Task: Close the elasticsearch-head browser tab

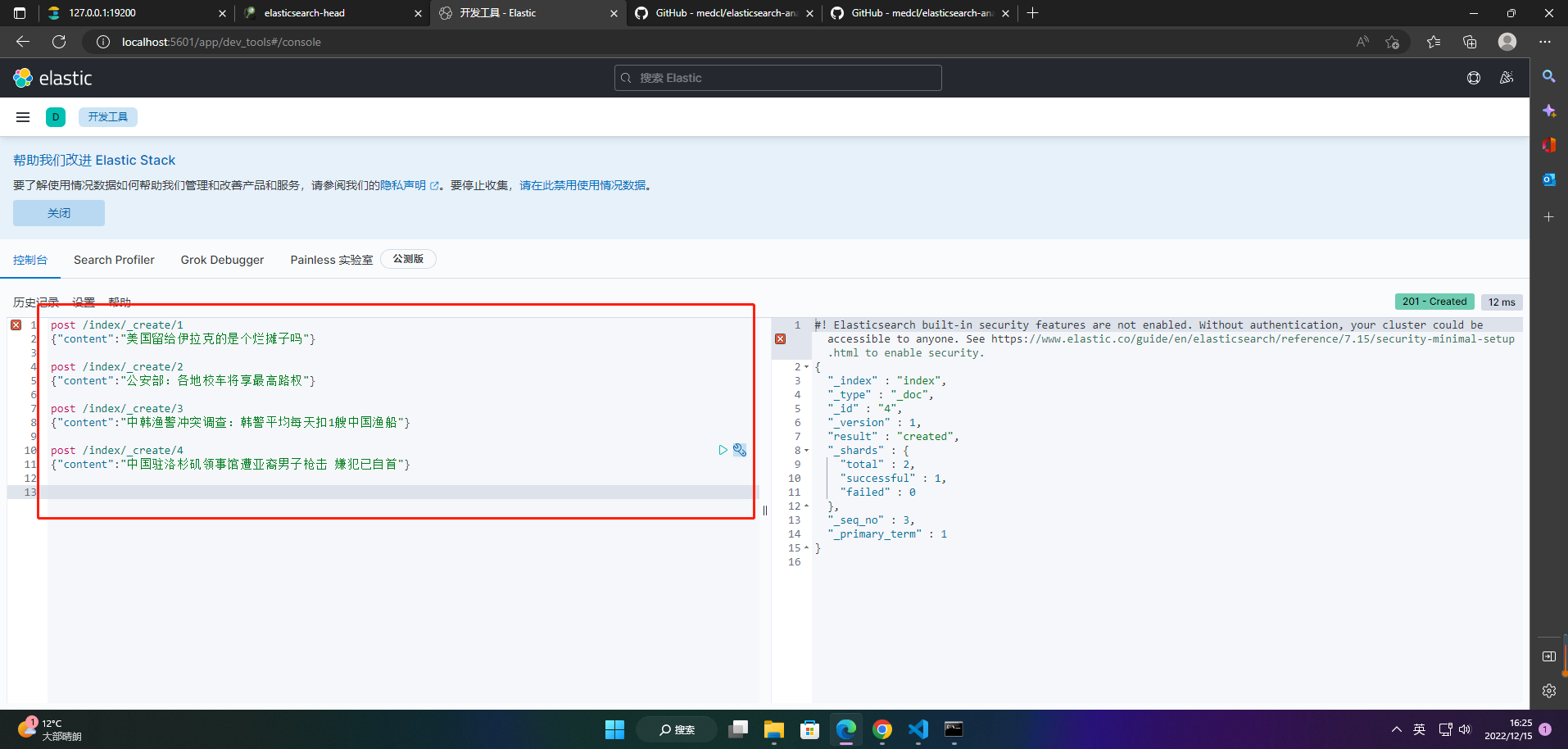Action: click(x=418, y=13)
